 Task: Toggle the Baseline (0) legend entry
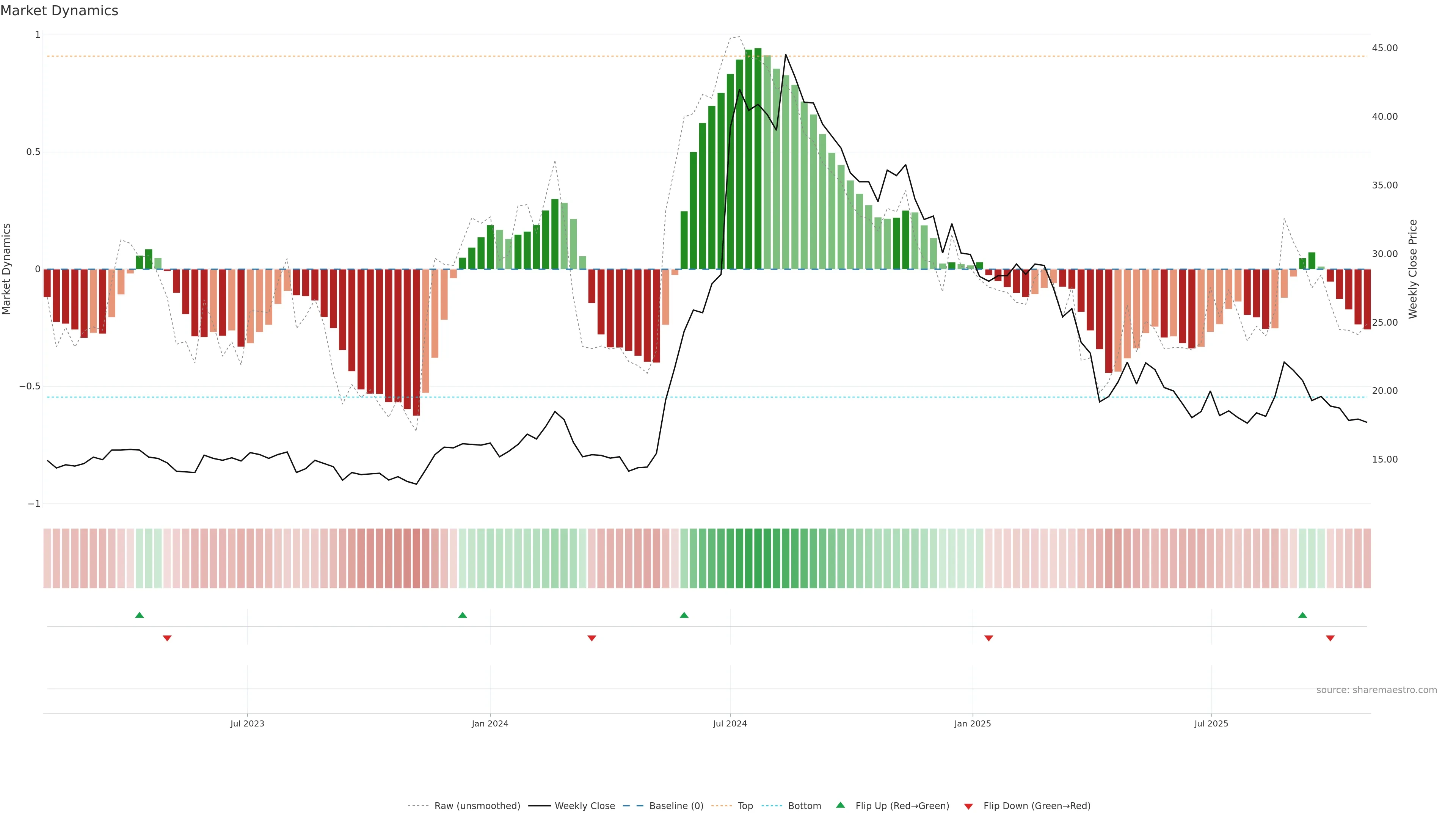[676, 805]
